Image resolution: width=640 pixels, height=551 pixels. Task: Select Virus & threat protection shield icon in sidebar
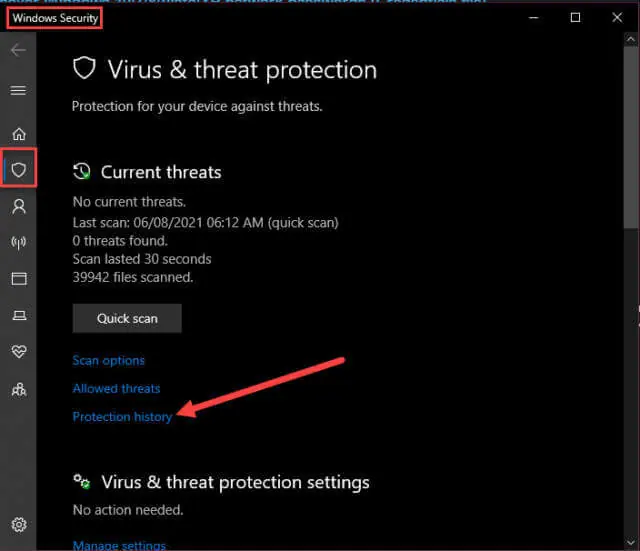coord(19,169)
